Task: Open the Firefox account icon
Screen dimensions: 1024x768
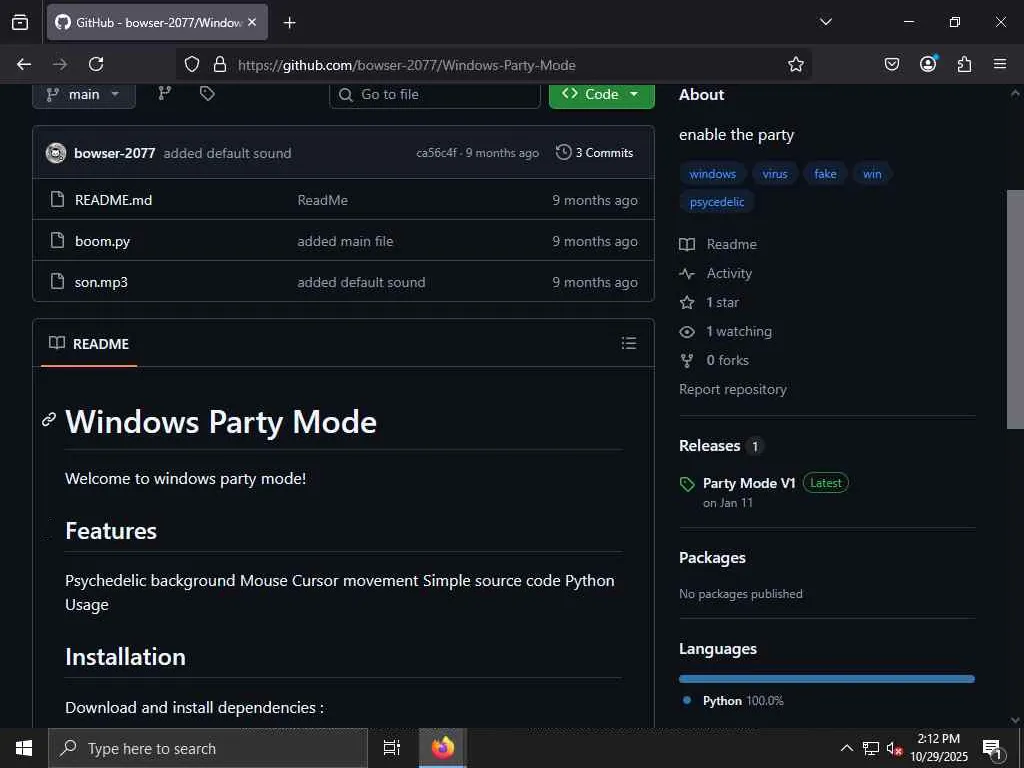Action: pyautogui.click(x=928, y=64)
